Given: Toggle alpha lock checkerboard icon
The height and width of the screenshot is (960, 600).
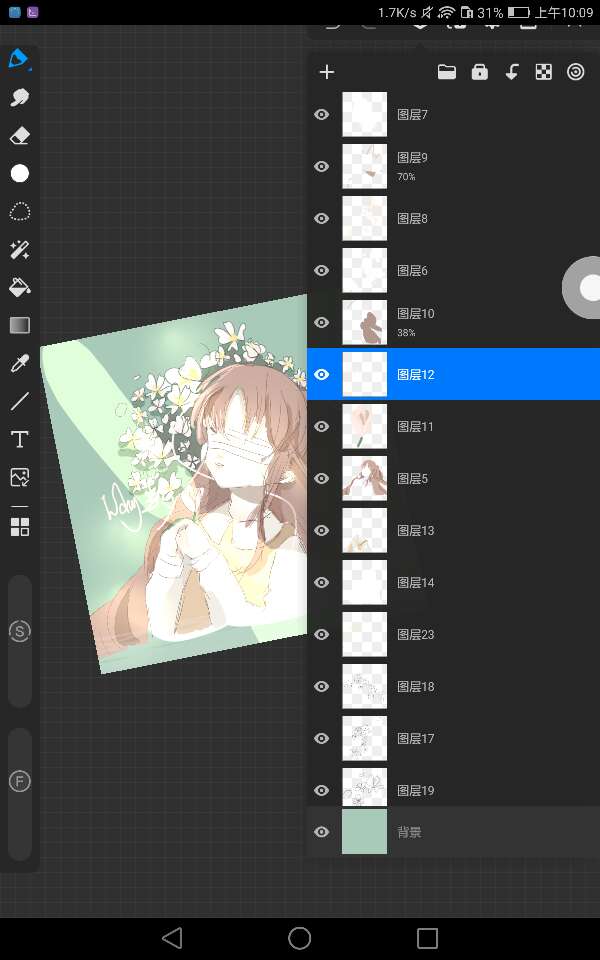Looking at the screenshot, I should click(544, 72).
